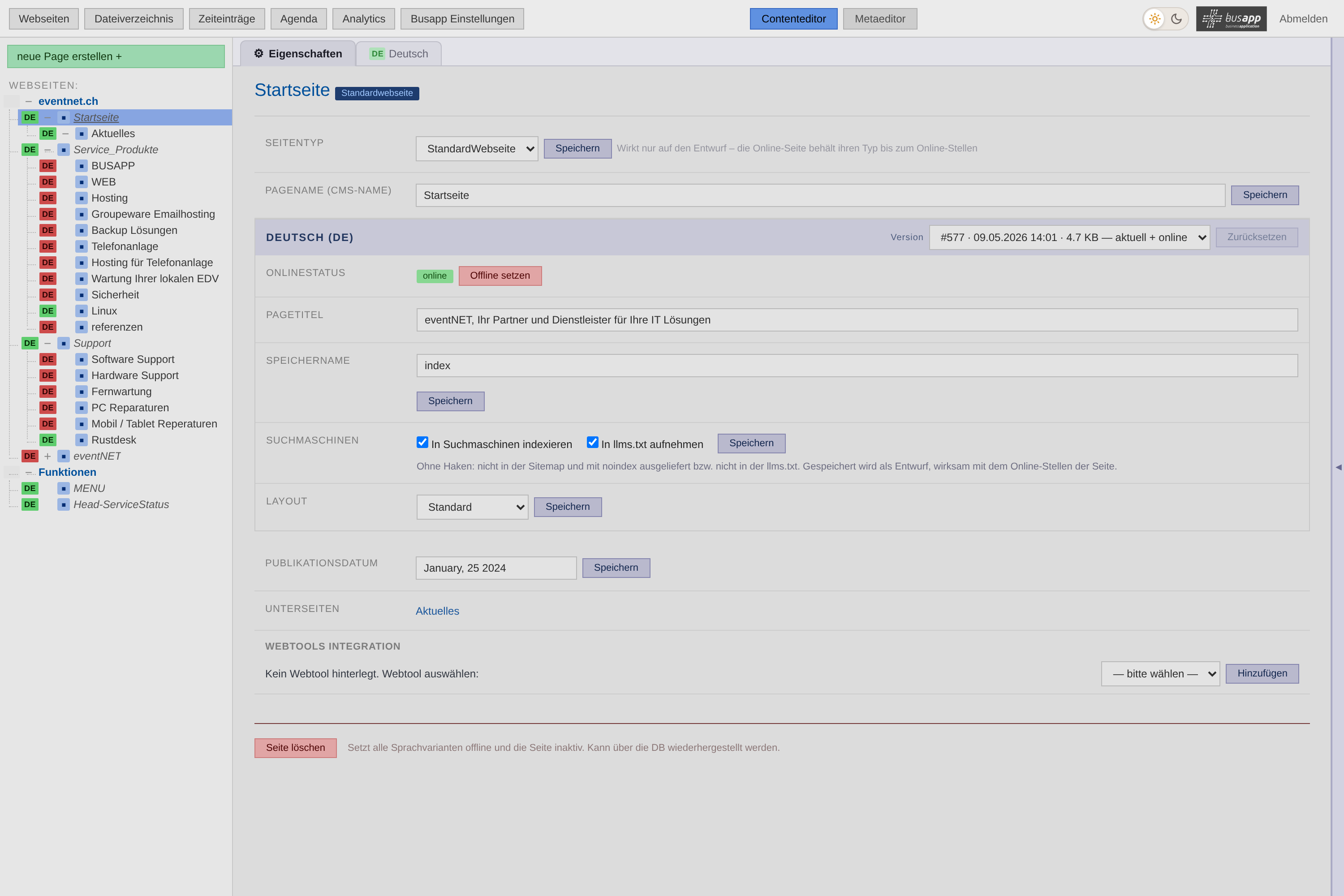The height and width of the screenshot is (896, 1344).
Task: Click red DE badge beside WEB
Action: click(48, 182)
